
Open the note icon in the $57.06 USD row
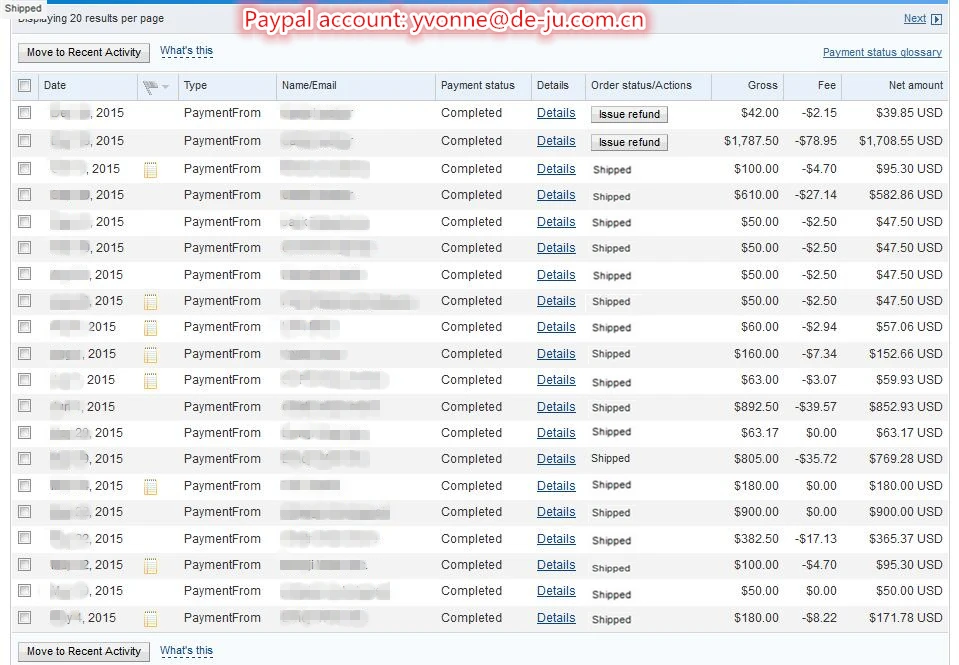[x=150, y=328]
